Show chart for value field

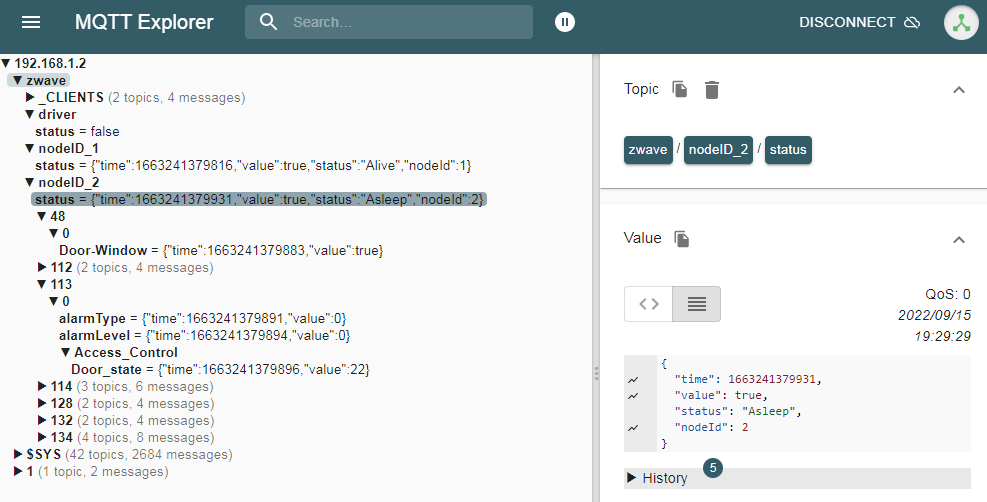pos(633,396)
